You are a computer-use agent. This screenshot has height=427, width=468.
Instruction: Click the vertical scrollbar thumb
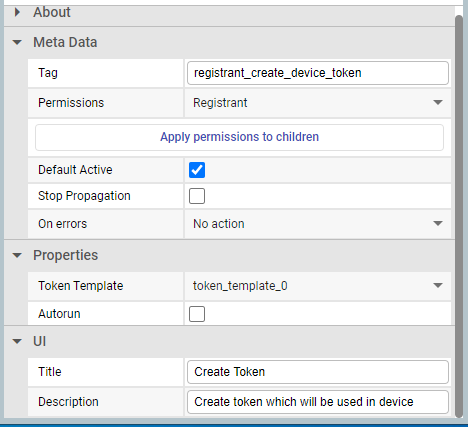click(x=459, y=216)
